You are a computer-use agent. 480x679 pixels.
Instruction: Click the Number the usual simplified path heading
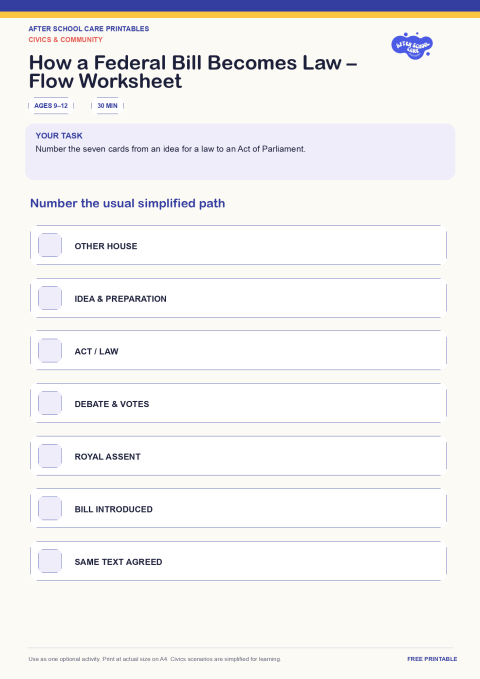tap(127, 203)
